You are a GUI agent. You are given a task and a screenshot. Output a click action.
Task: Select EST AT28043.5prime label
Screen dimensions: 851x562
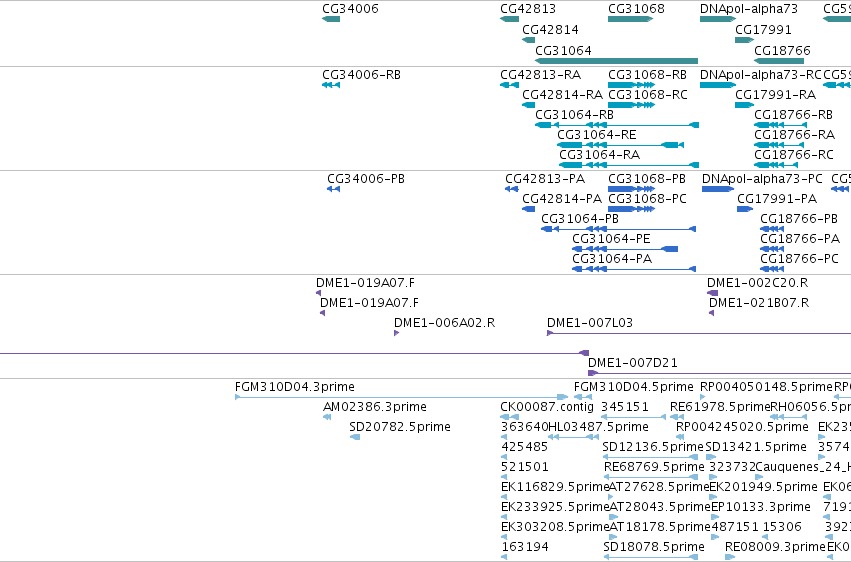pyautogui.click(x=660, y=508)
